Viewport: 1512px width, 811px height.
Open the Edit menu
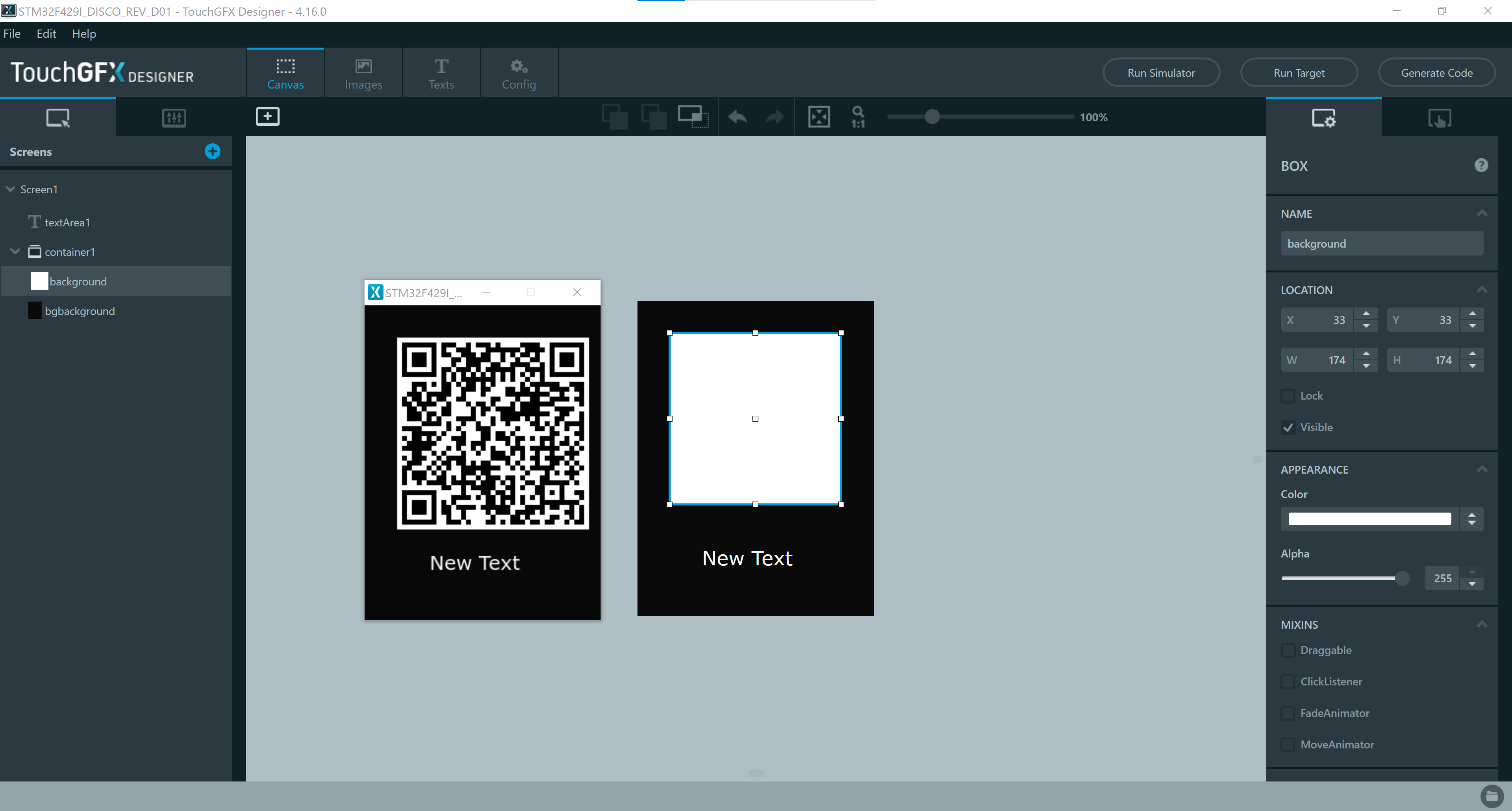coord(46,33)
